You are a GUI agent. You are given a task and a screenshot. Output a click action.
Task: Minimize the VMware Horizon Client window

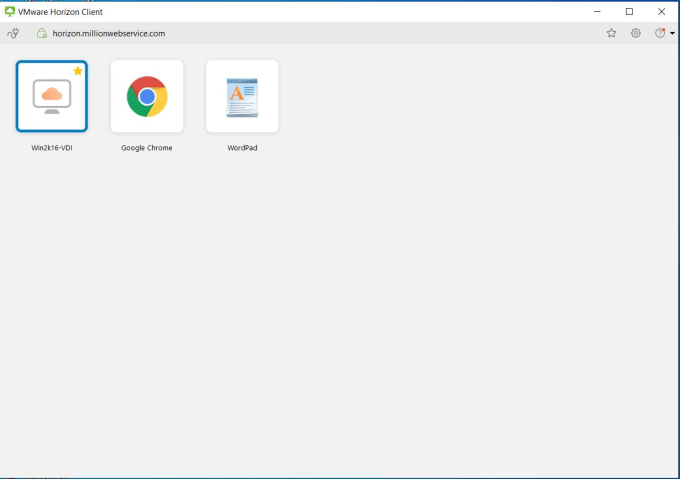click(597, 12)
